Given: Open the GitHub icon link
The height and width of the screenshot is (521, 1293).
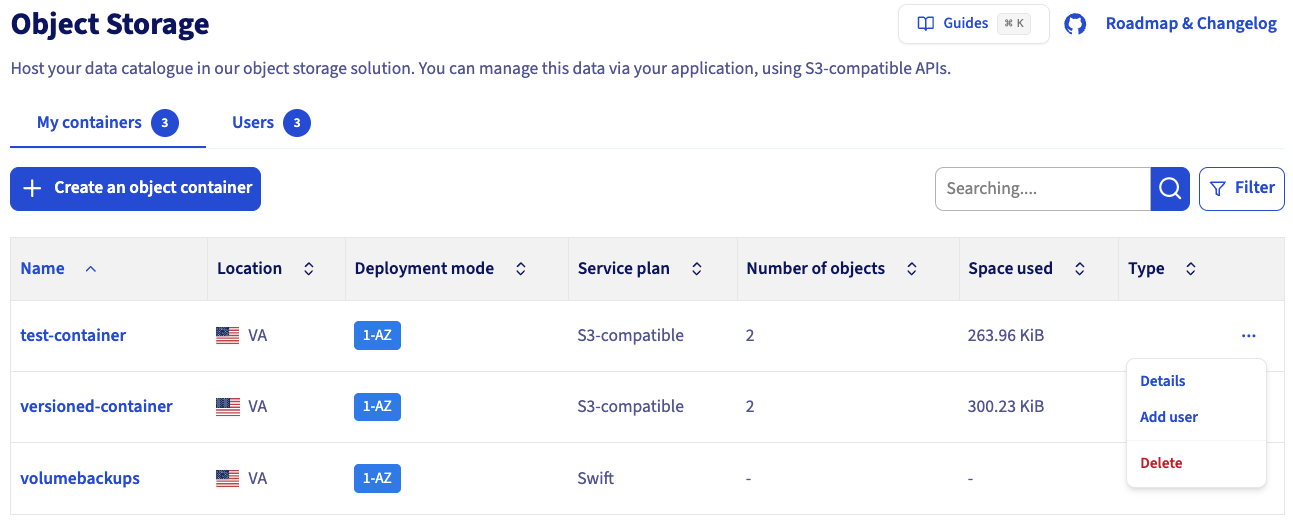Looking at the screenshot, I should click(1075, 24).
